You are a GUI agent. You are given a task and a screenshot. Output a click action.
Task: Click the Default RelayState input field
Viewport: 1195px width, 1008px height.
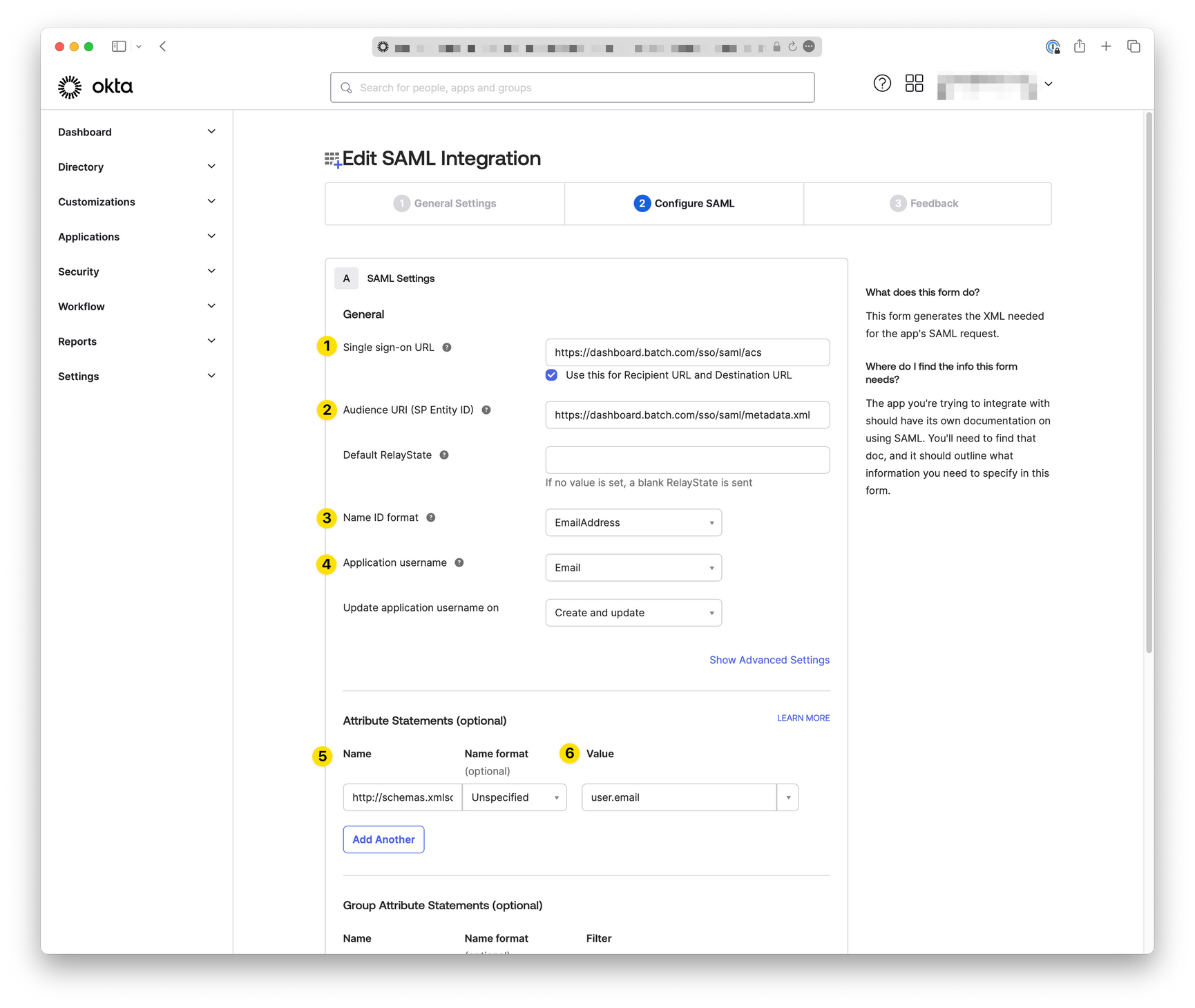click(x=687, y=460)
